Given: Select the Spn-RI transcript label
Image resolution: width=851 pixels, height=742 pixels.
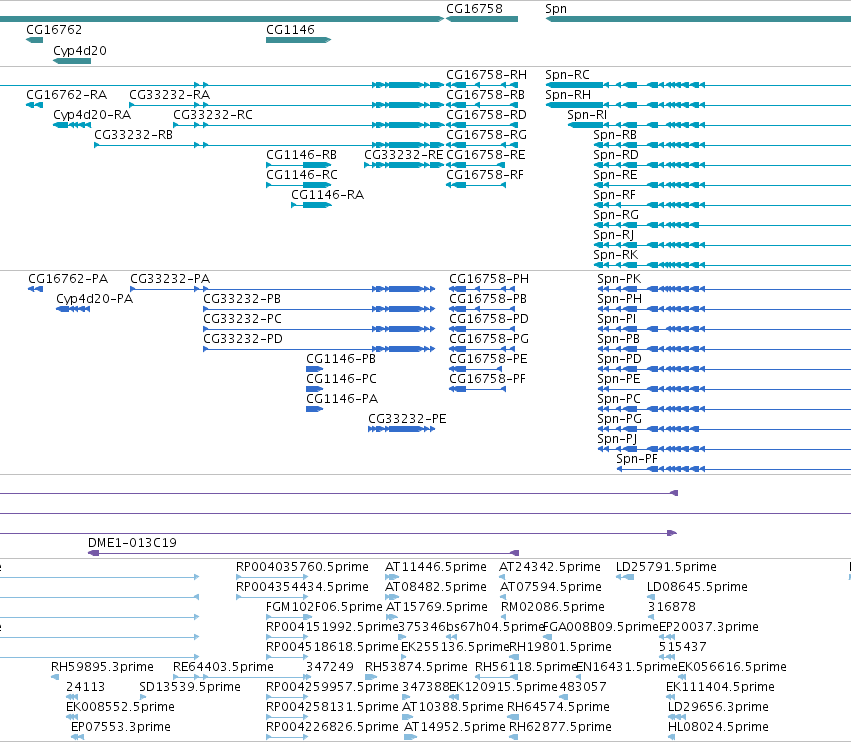Looking at the screenshot, I should (587, 115).
